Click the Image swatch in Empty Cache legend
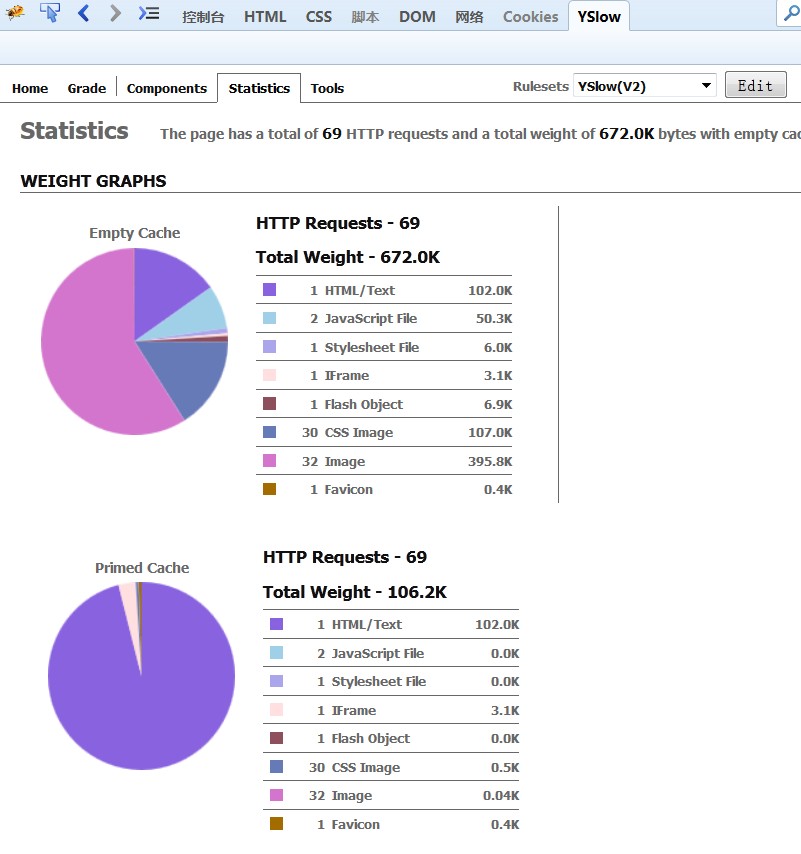801x854 pixels. [269, 461]
